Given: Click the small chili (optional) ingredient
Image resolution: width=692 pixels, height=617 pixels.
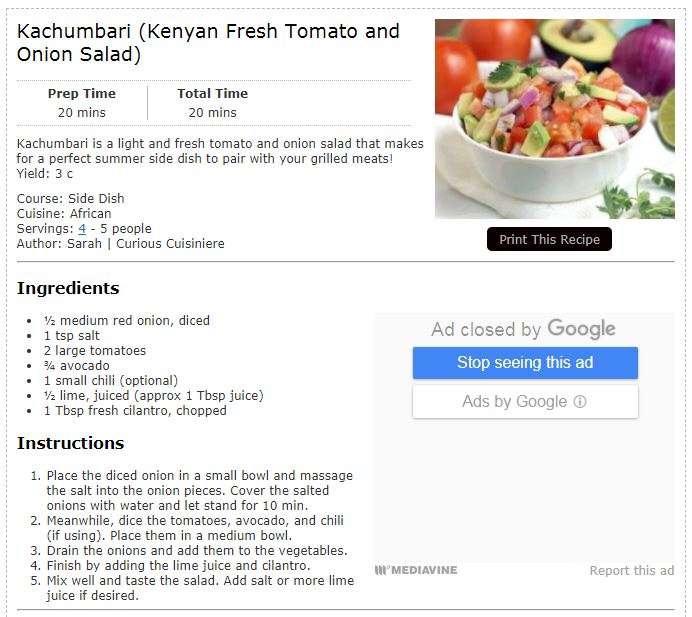Looking at the screenshot, I should point(111,381).
